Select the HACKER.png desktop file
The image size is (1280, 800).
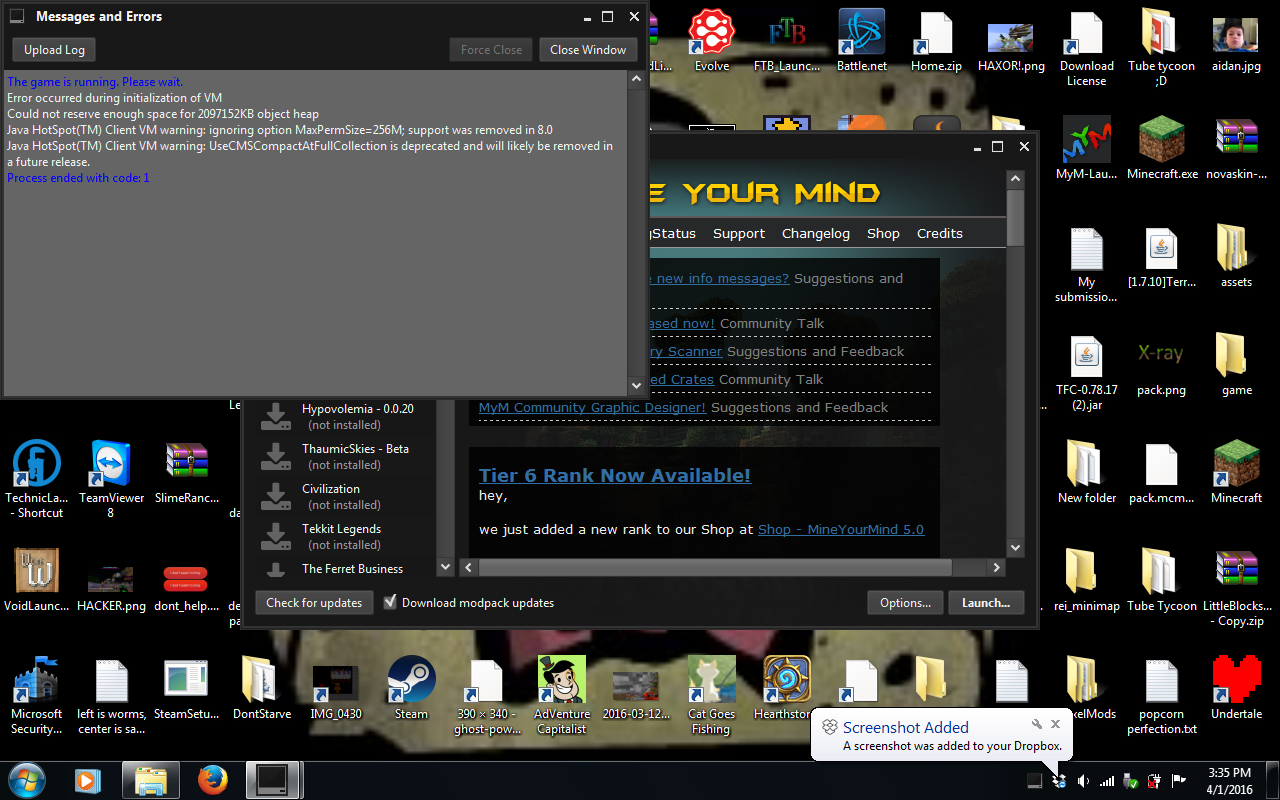(x=111, y=588)
